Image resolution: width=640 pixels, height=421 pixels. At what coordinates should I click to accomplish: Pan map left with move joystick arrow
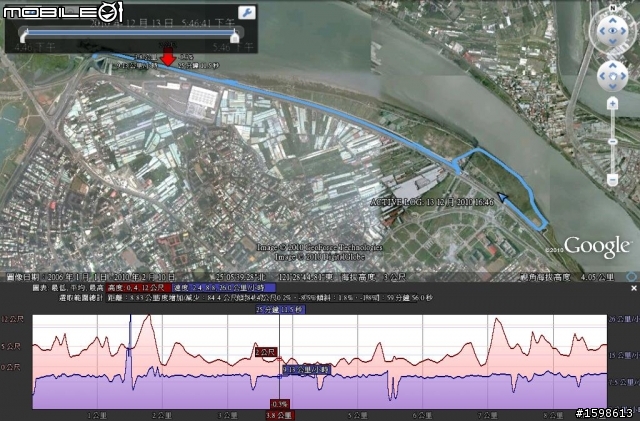coord(602,76)
